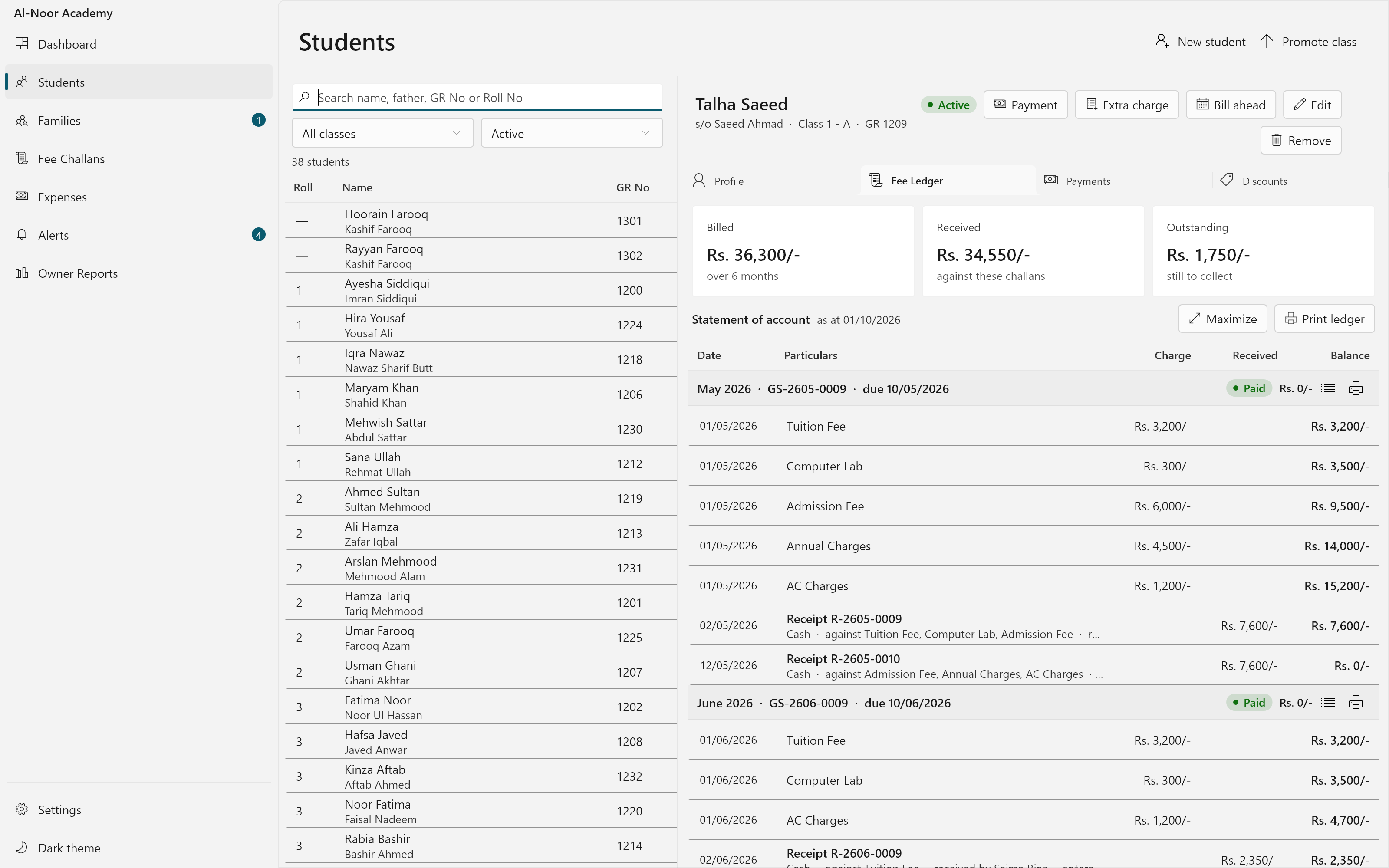Open the Expenses section
This screenshot has height=868, width=1389.
tap(138, 197)
